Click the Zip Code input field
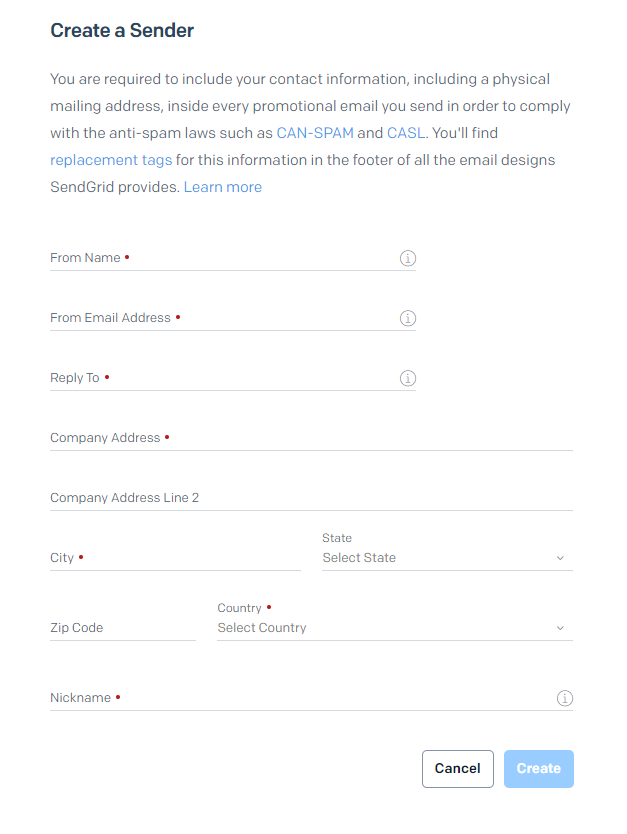The width and height of the screenshot is (627, 834). (x=122, y=628)
